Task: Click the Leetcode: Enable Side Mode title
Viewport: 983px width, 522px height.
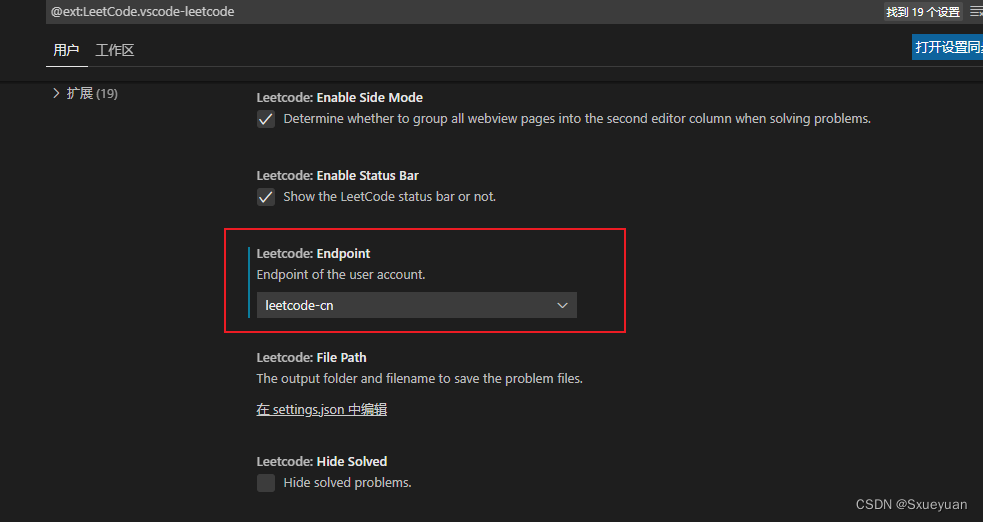Action: pos(339,97)
